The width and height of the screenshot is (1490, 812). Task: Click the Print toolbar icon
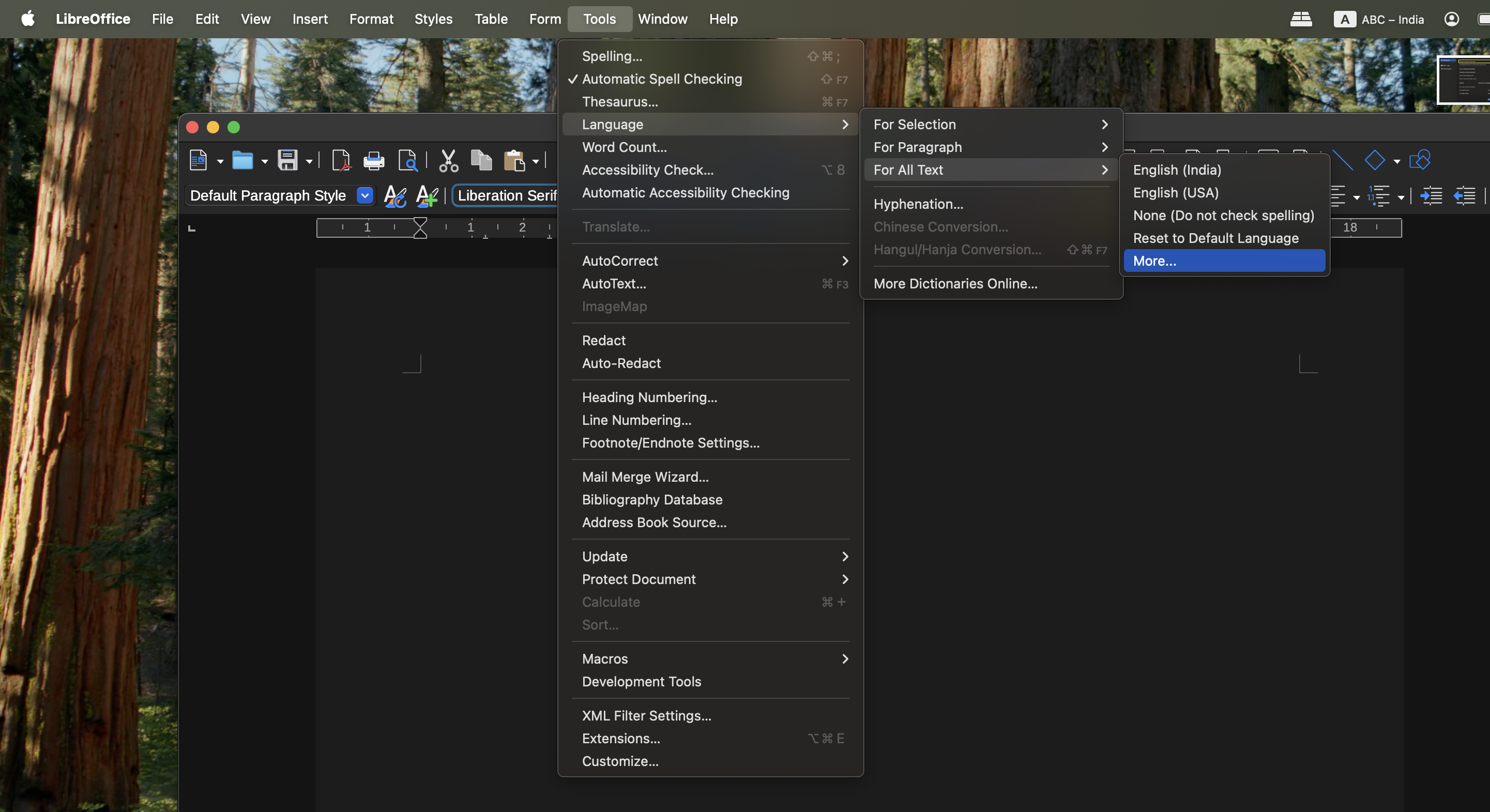click(374, 160)
